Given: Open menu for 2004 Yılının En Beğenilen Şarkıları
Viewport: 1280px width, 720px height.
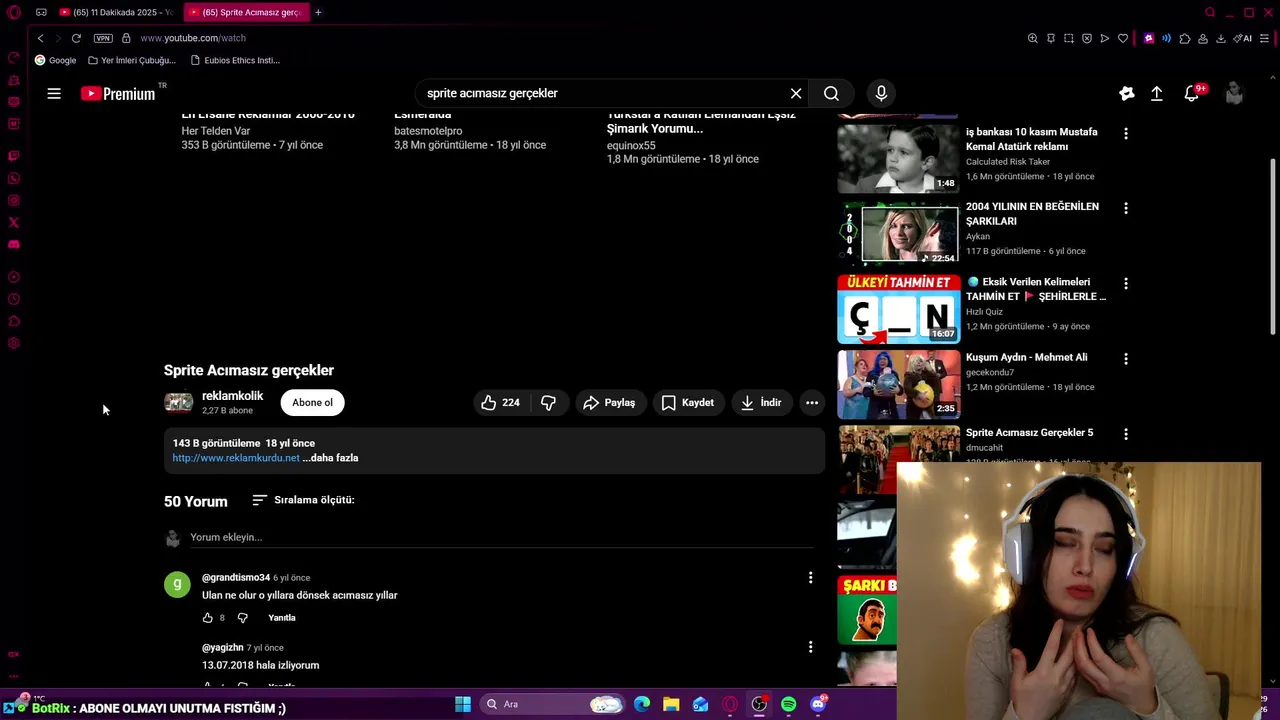Looking at the screenshot, I should click(x=1126, y=208).
